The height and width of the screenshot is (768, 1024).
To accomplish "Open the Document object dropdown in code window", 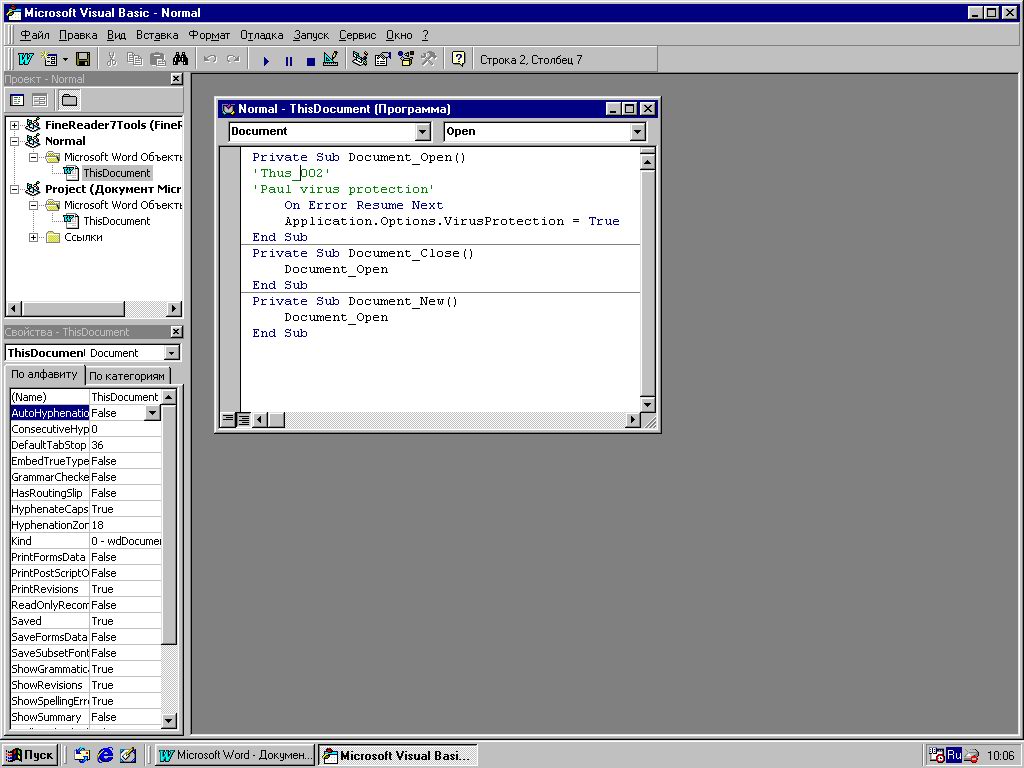I will (x=423, y=132).
